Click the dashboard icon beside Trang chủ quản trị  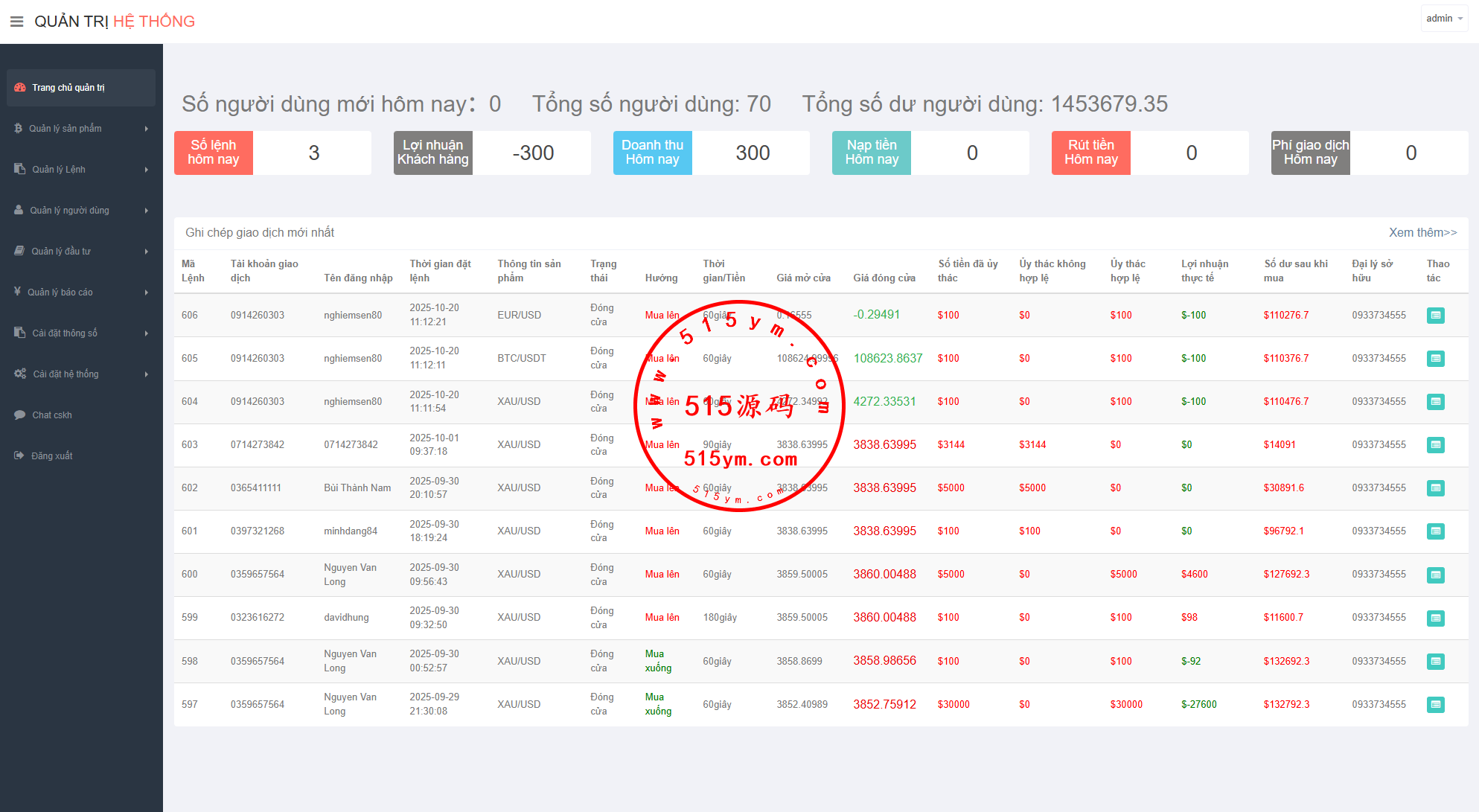pyautogui.click(x=20, y=88)
